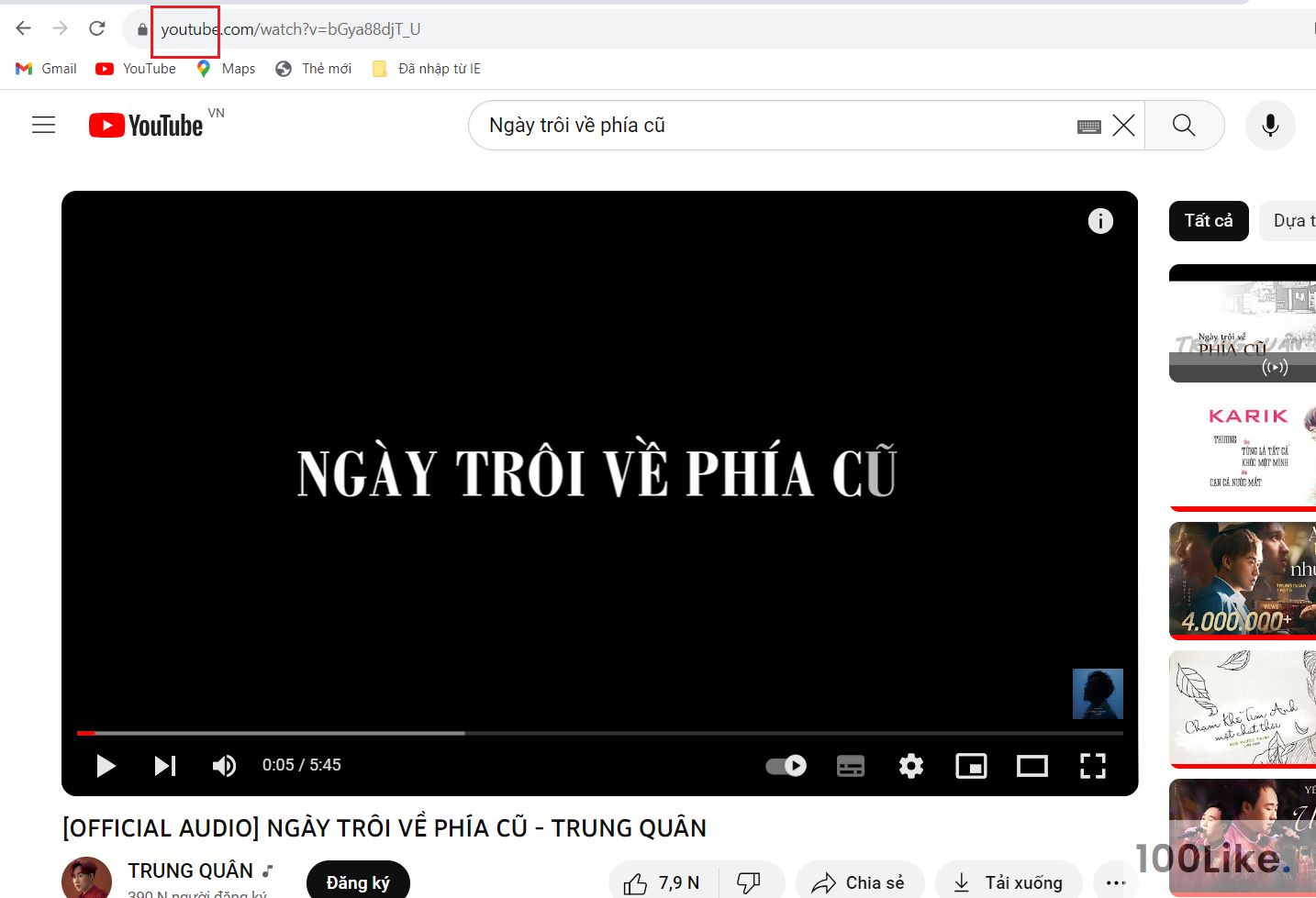This screenshot has height=898, width=1316.
Task: Open more actions with three dots
Action: (x=1116, y=882)
